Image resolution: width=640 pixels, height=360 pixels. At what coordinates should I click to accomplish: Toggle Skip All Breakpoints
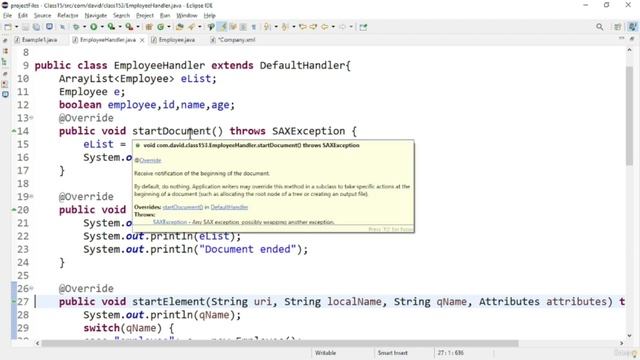62,27
